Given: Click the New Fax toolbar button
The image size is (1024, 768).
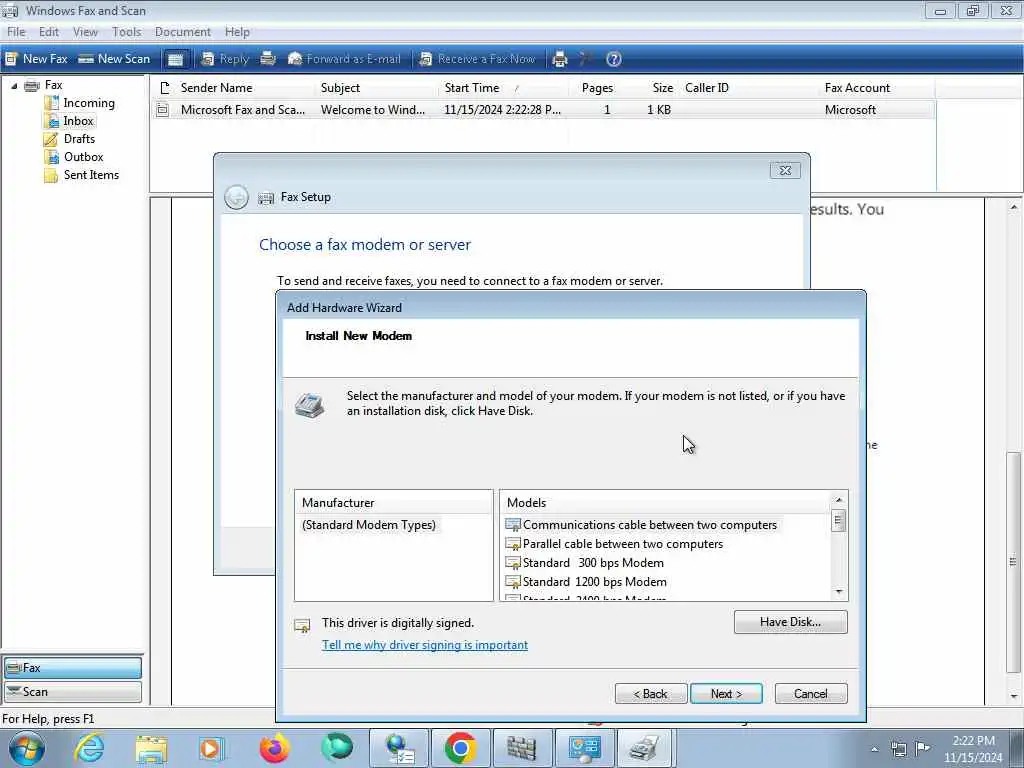Looking at the screenshot, I should 37,59.
